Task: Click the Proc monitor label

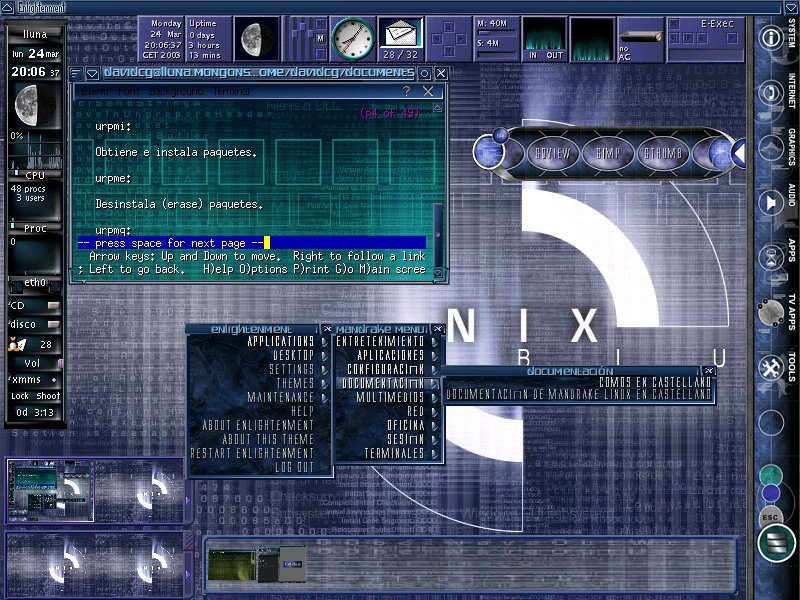Action: (x=35, y=229)
